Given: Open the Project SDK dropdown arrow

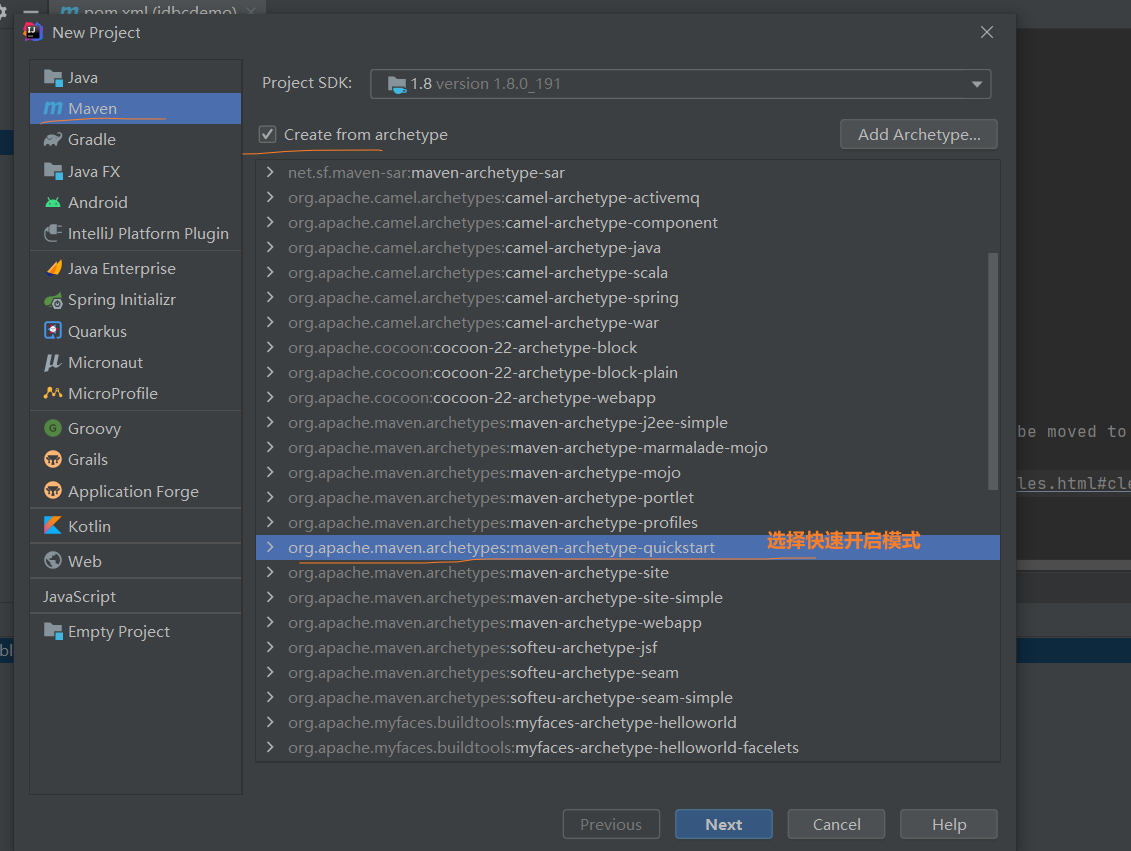Looking at the screenshot, I should coord(977,84).
